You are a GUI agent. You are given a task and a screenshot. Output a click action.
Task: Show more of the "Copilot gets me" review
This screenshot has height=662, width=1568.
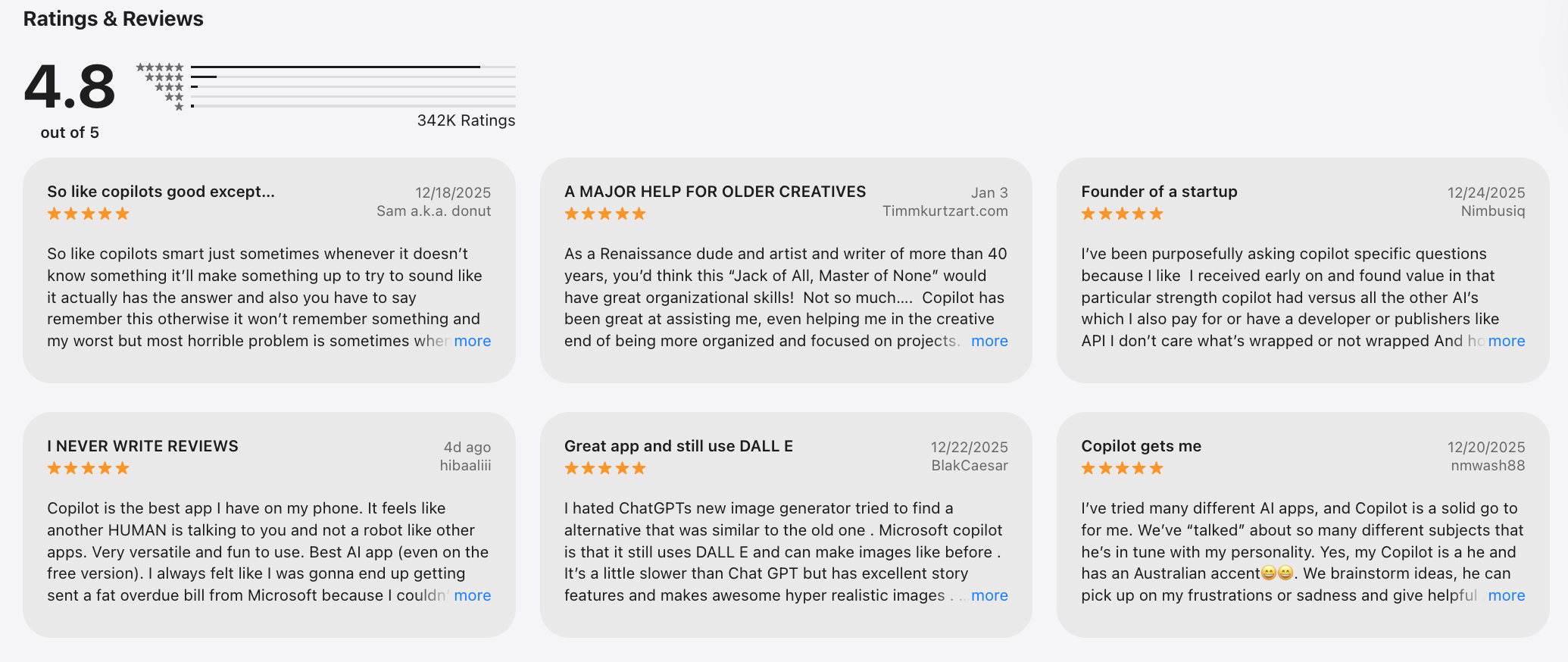pos(1506,595)
